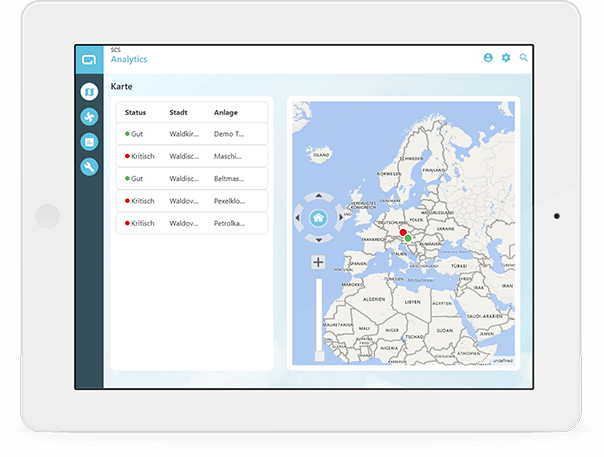Pan the map down arrow

coord(319,240)
